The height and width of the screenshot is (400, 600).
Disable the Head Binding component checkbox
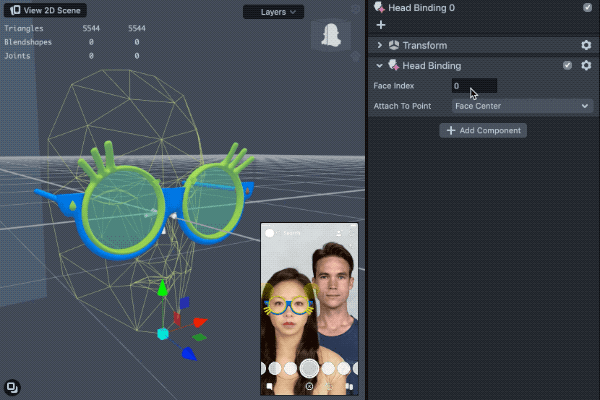pos(568,66)
